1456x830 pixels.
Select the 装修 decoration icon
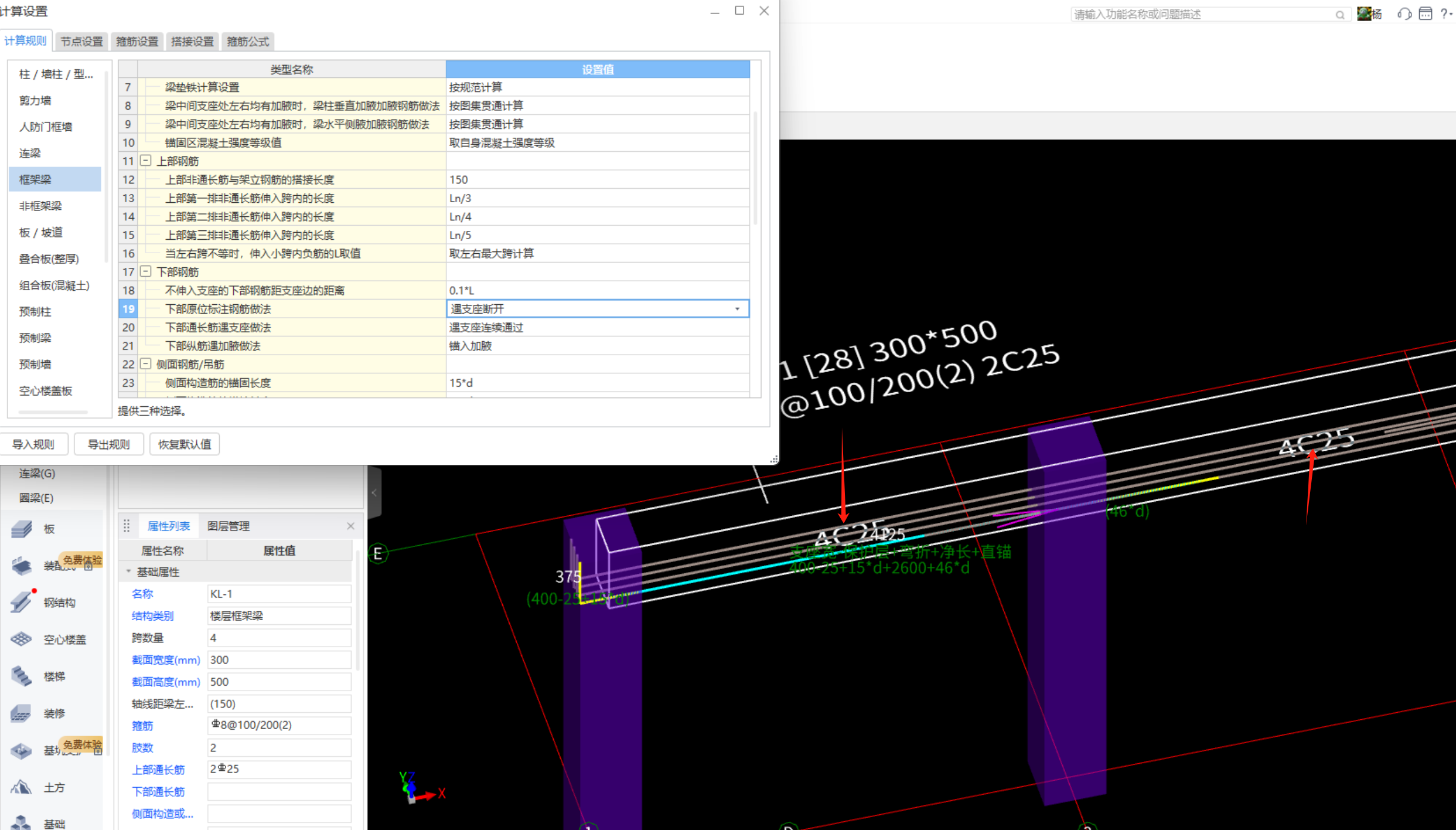[22, 713]
